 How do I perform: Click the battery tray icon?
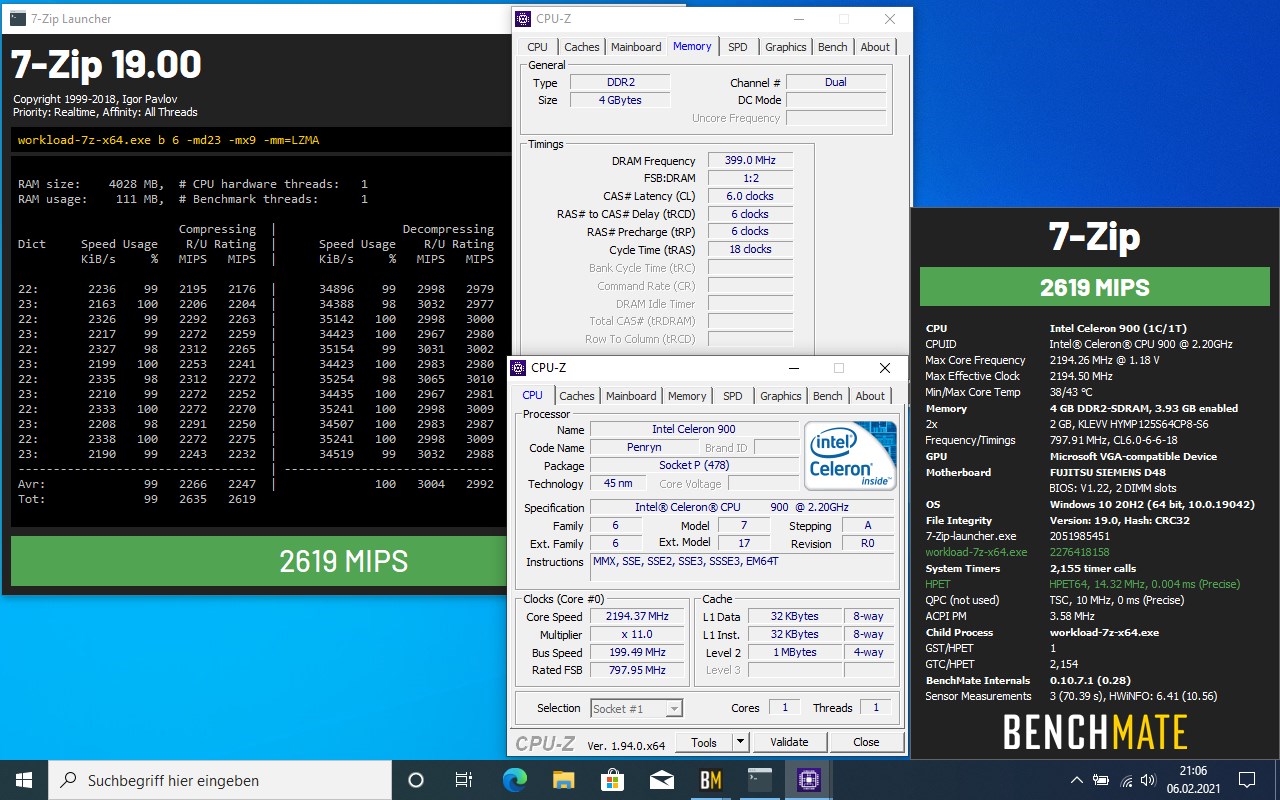tap(1101, 780)
